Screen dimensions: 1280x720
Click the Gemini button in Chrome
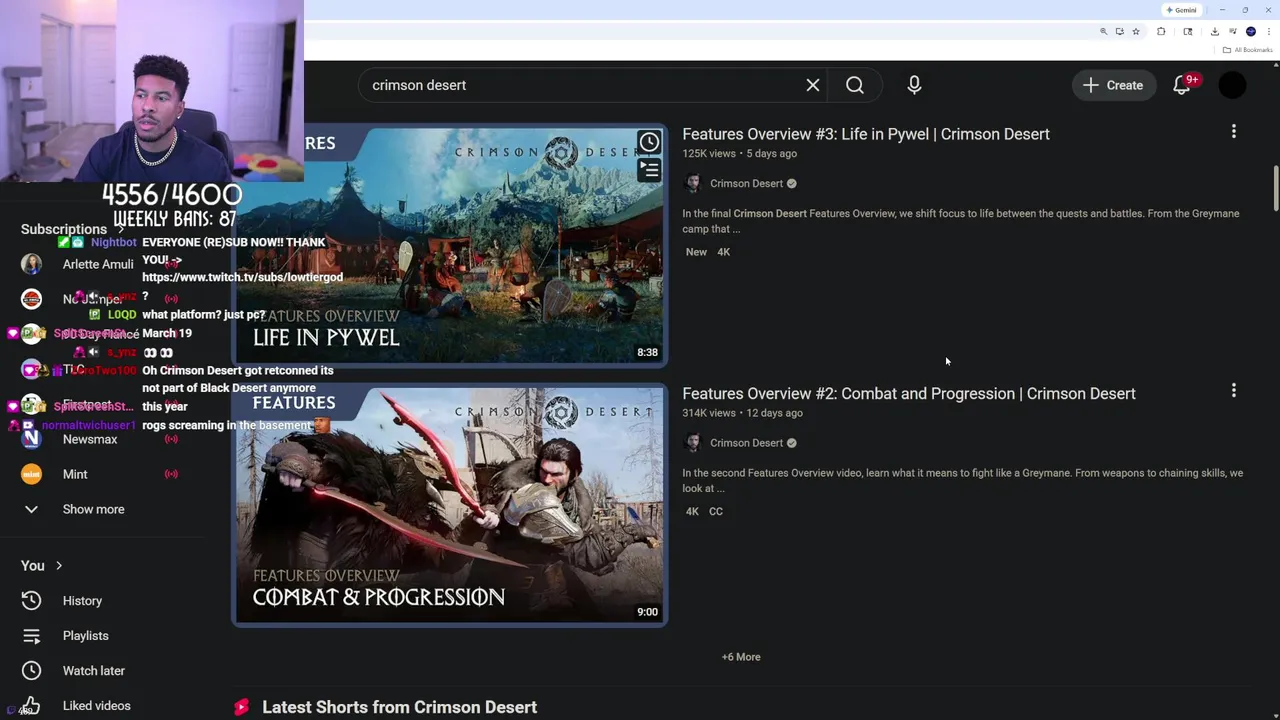pyautogui.click(x=1181, y=10)
